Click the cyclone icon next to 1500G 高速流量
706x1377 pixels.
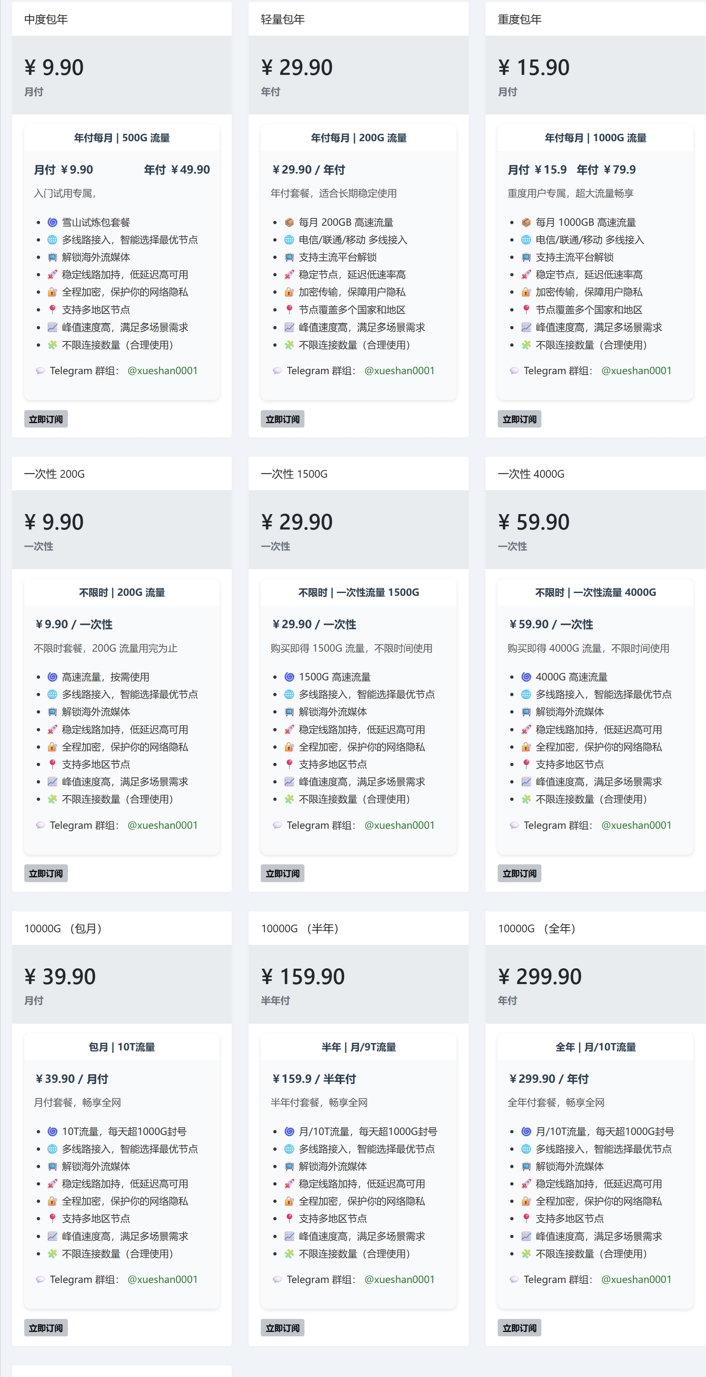click(x=289, y=677)
